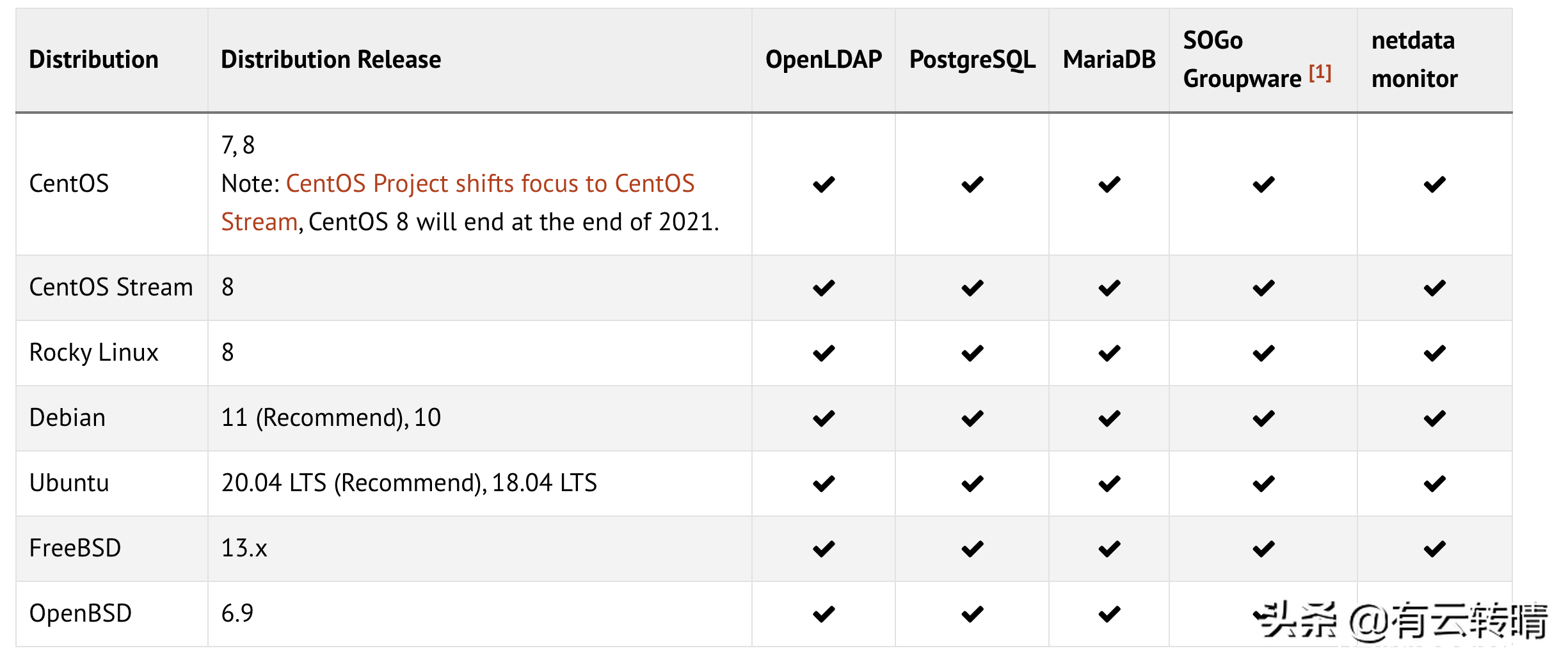Open the CentOS Project shifts focus link
The image size is (1568, 660).
(490, 184)
